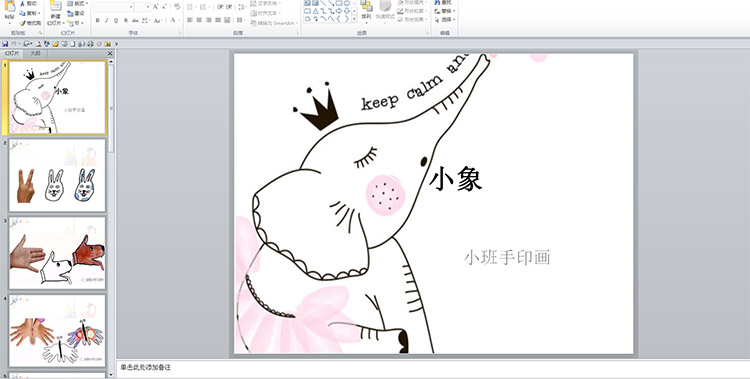
Task: Select the down arrow shape in gallery
Action: (x=347, y=11)
